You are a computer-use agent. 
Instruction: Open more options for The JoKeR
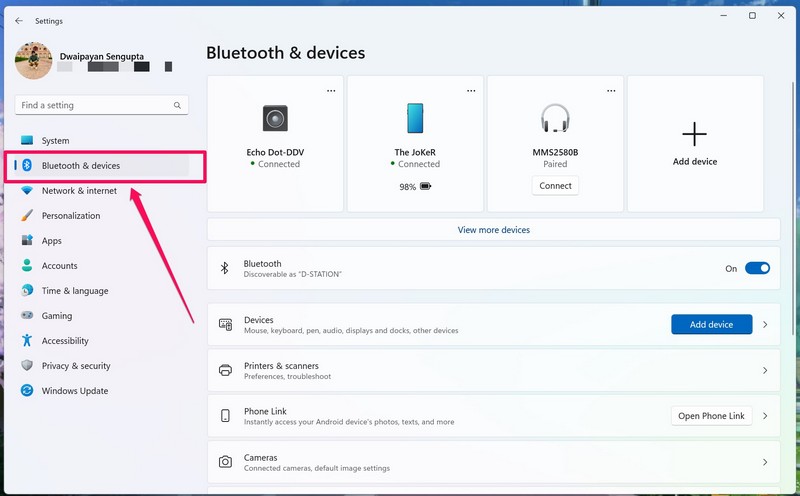471,91
